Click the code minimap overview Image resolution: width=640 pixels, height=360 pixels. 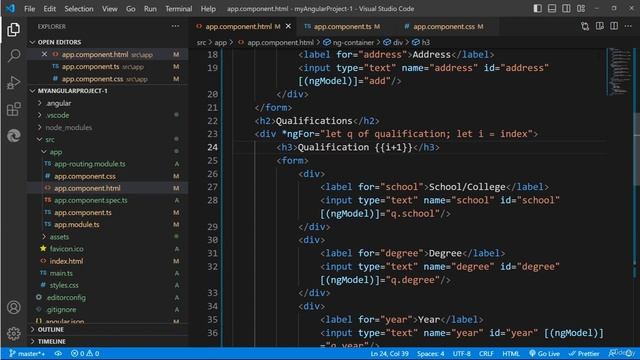coord(619,72)
